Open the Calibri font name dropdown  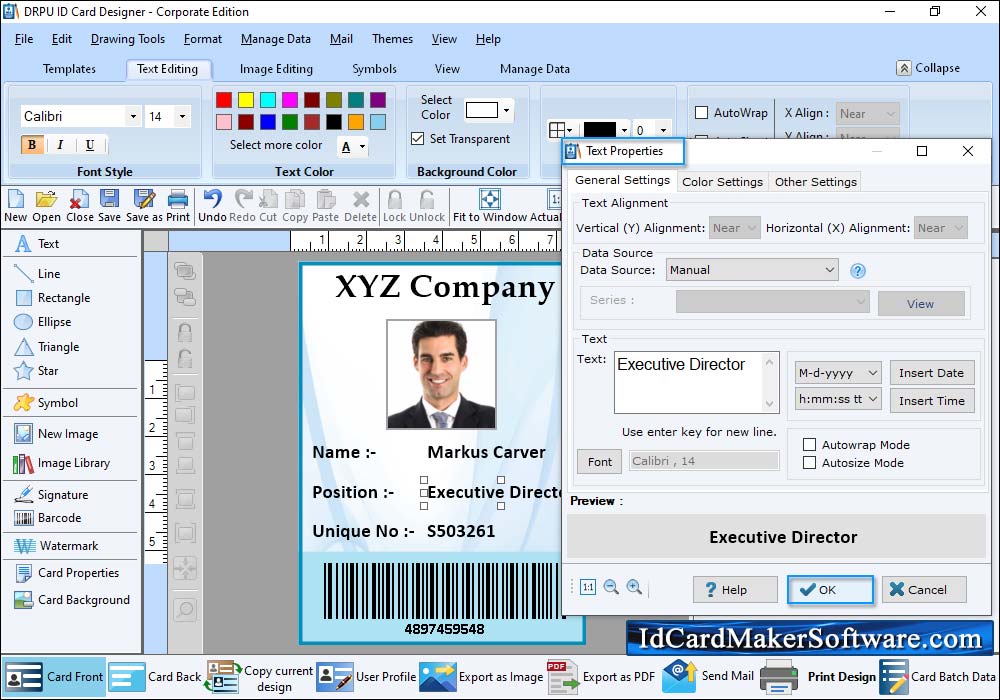(x=133, y=117)
